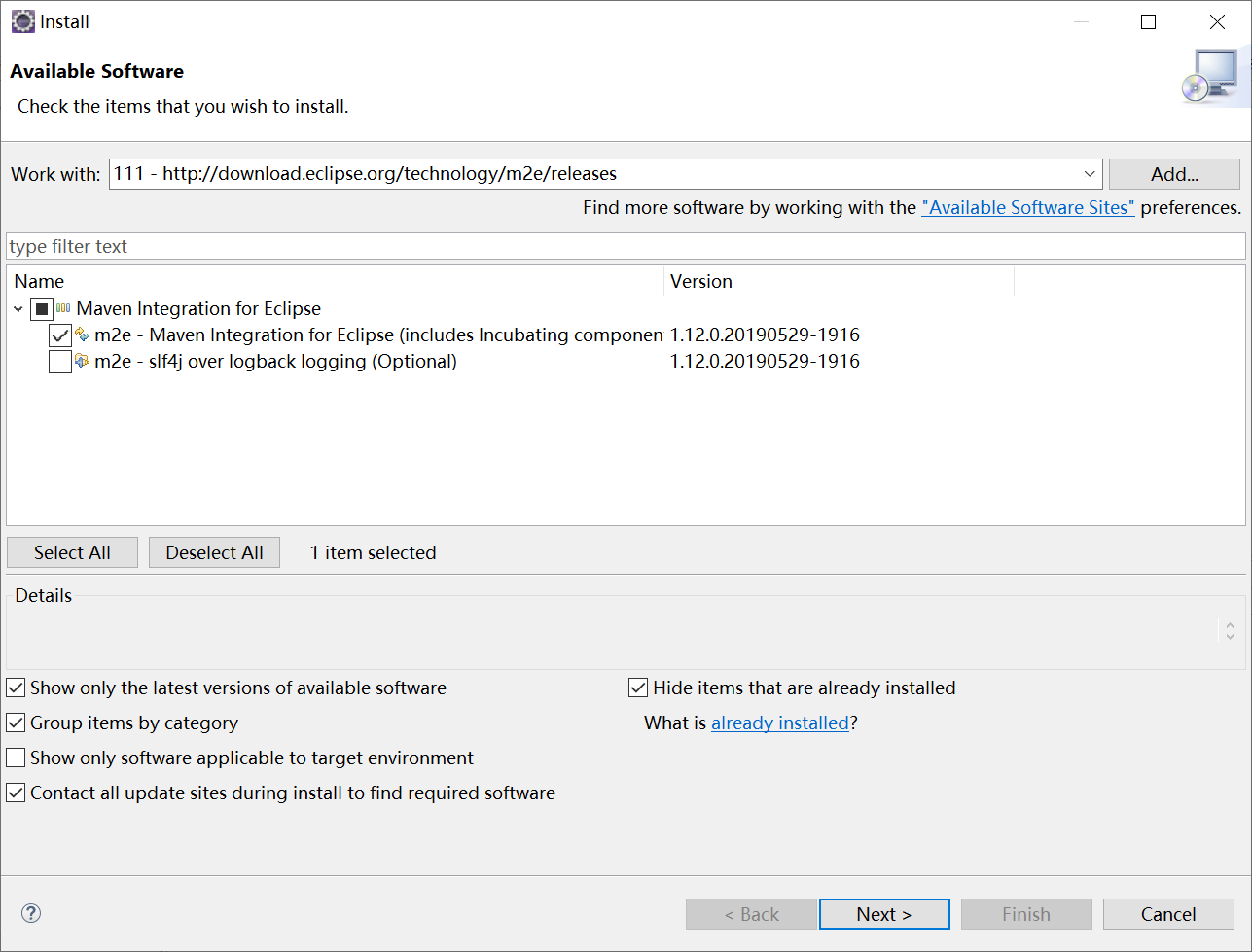
Task: Toggle Hide items that are already installed
Action: 638,688
